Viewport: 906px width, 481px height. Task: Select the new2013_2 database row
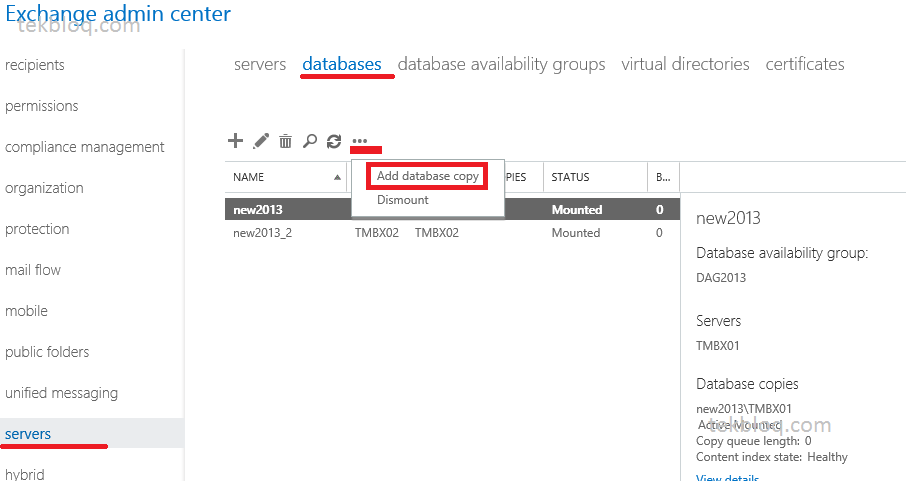[x=452, y=233]
